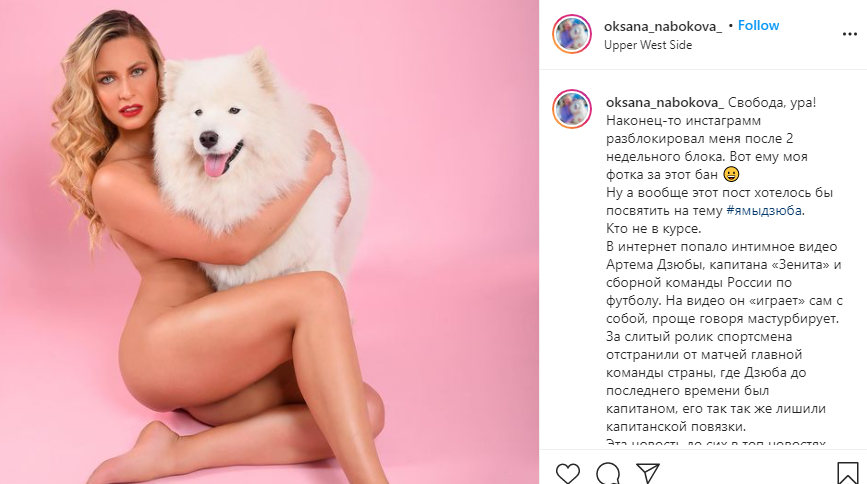Screen dimensions: 867x484
Task: Open the hashtag #ямыдзюба
Action: pos(764,211)
